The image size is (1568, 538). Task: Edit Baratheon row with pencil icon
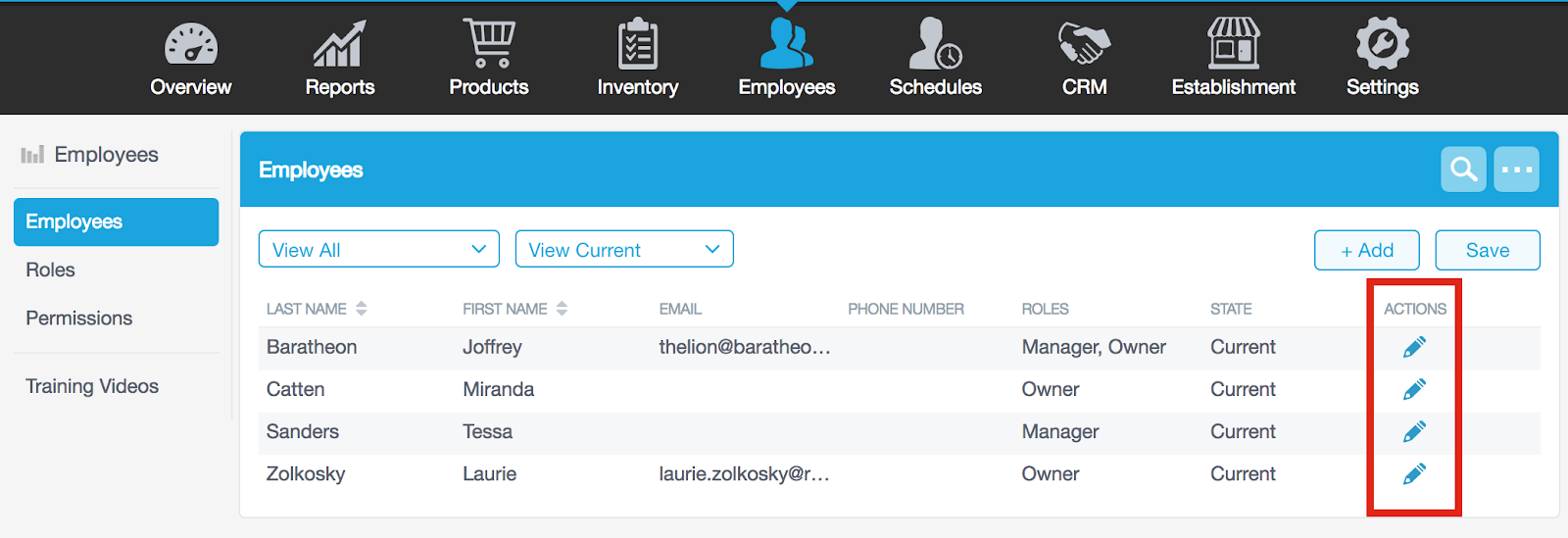[x=1414, y=347]
